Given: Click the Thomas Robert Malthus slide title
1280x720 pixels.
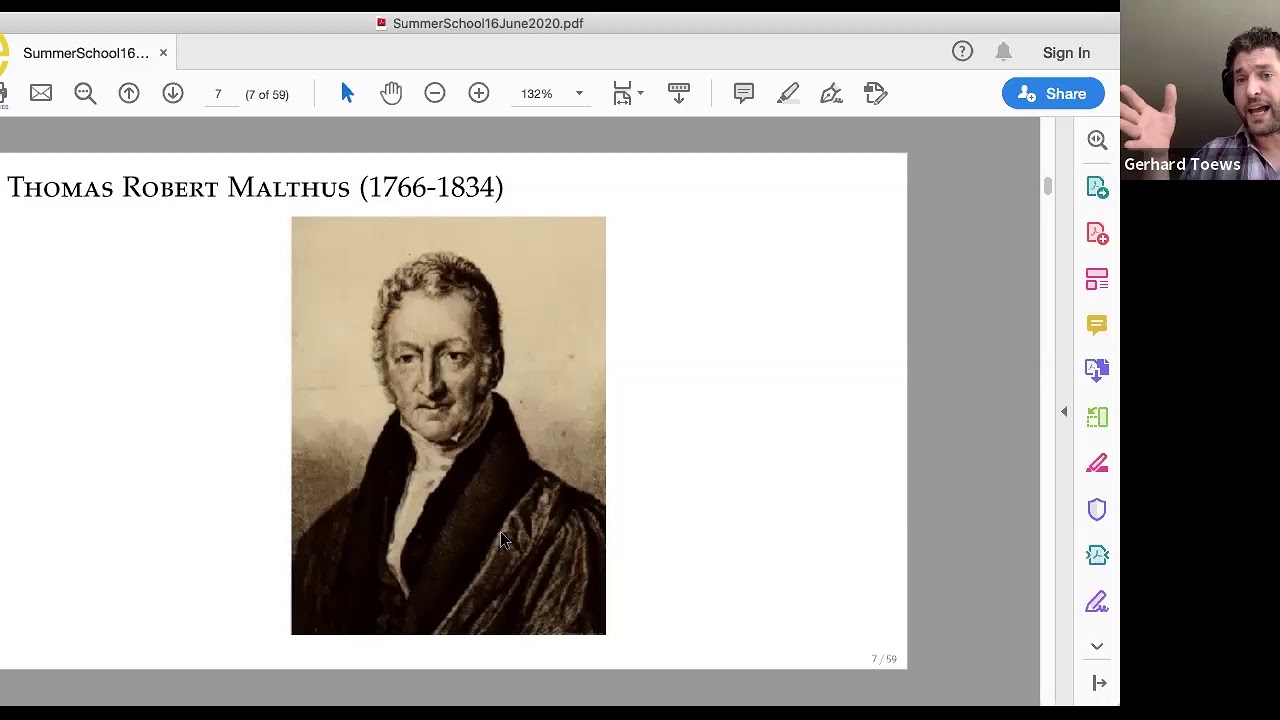Looking at the screenshot, I should [255, 187].
